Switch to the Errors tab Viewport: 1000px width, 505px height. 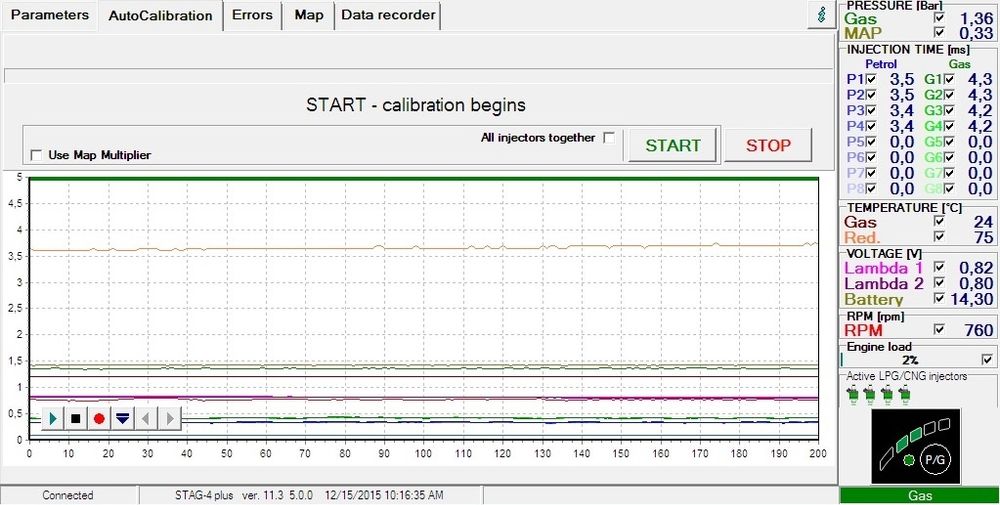252,15
